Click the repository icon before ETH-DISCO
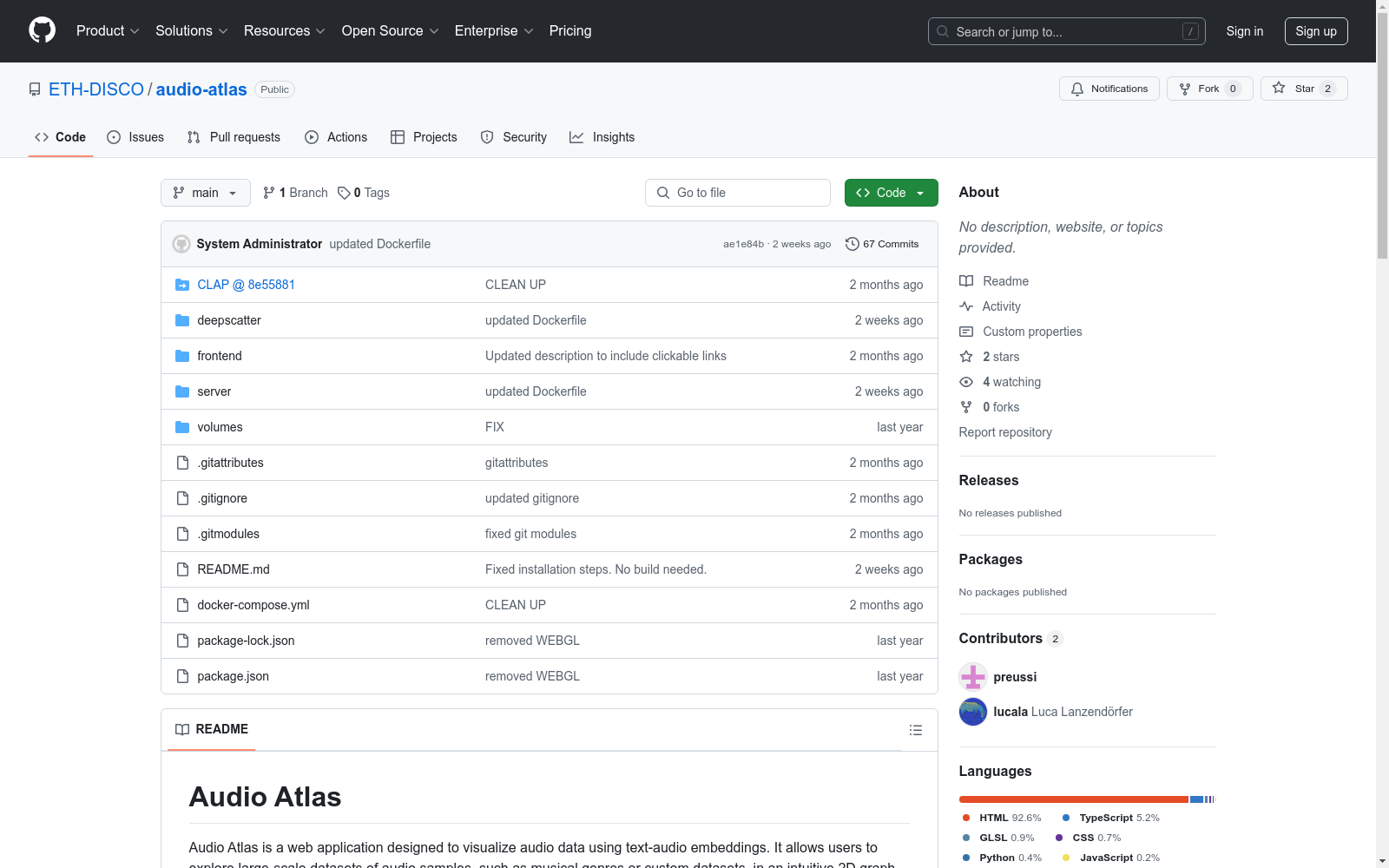This screenshot has width=1389, height=868. click(x=35, y=89)
